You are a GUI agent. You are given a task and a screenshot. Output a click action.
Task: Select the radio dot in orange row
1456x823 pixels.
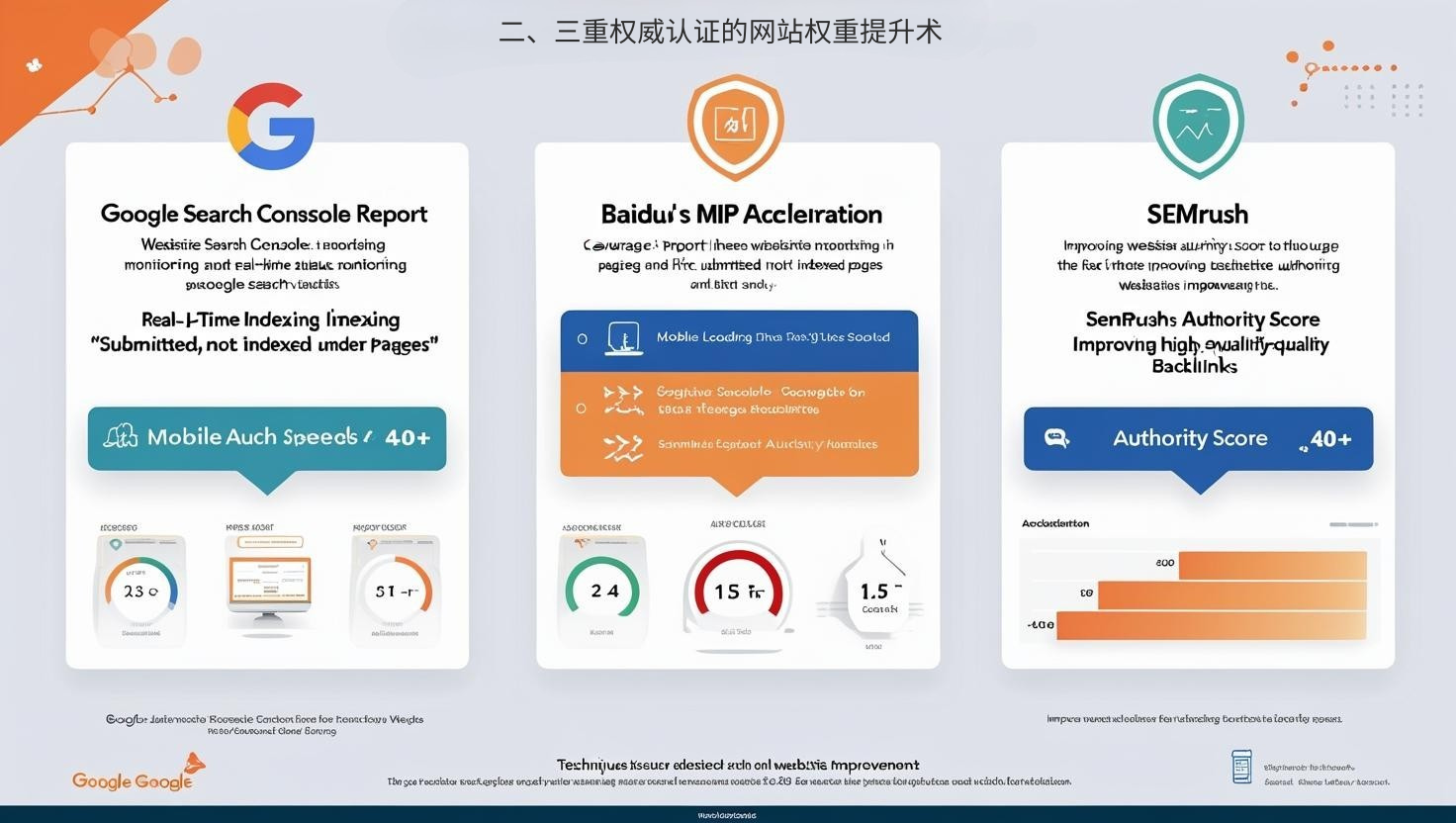point(581,409)
